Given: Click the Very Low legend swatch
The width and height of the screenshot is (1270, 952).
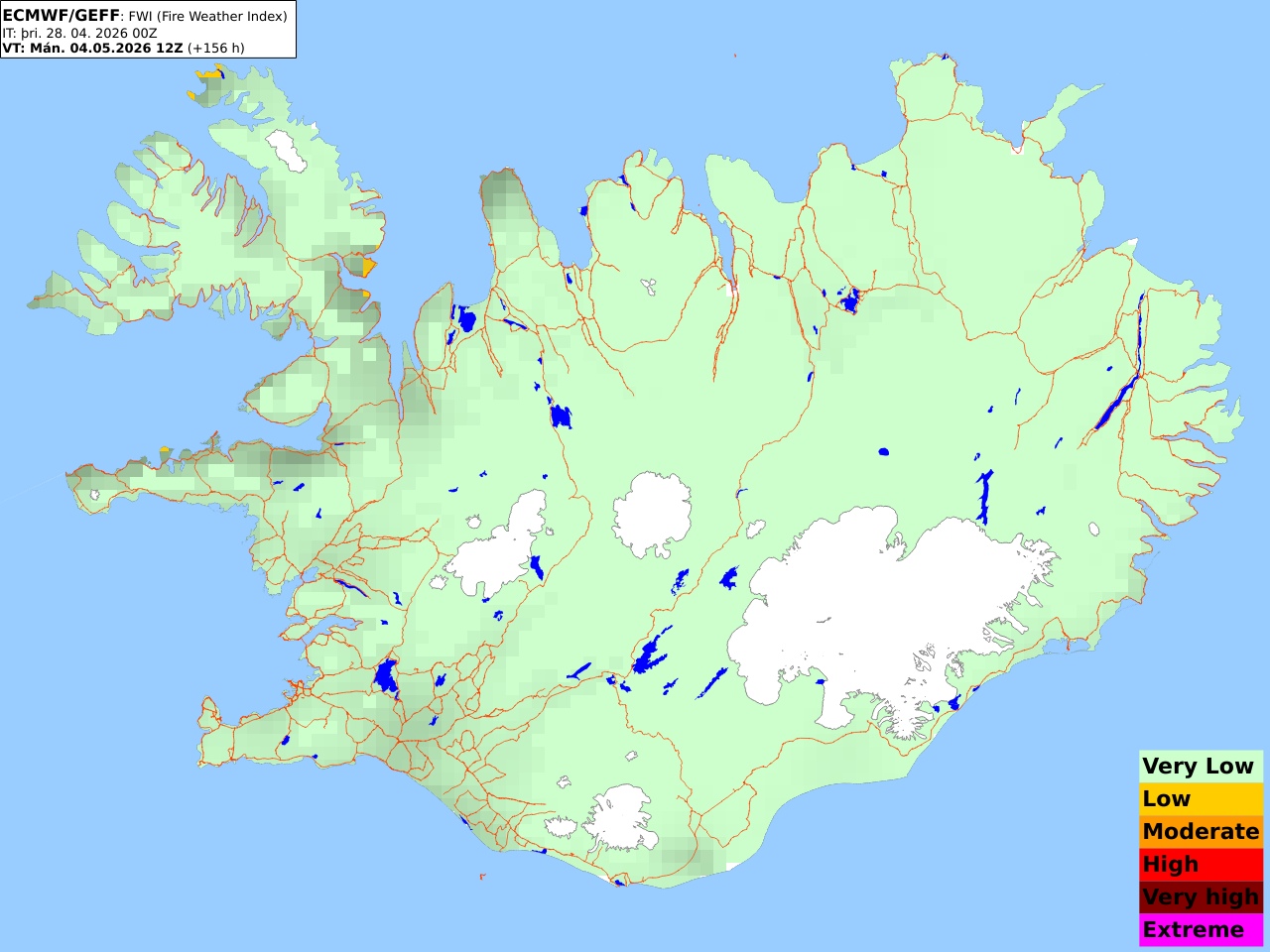Looking at the screenshot, I should [1201, 767].
